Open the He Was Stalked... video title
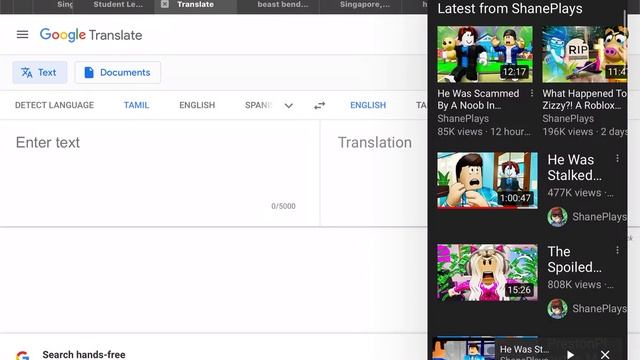 574,167
